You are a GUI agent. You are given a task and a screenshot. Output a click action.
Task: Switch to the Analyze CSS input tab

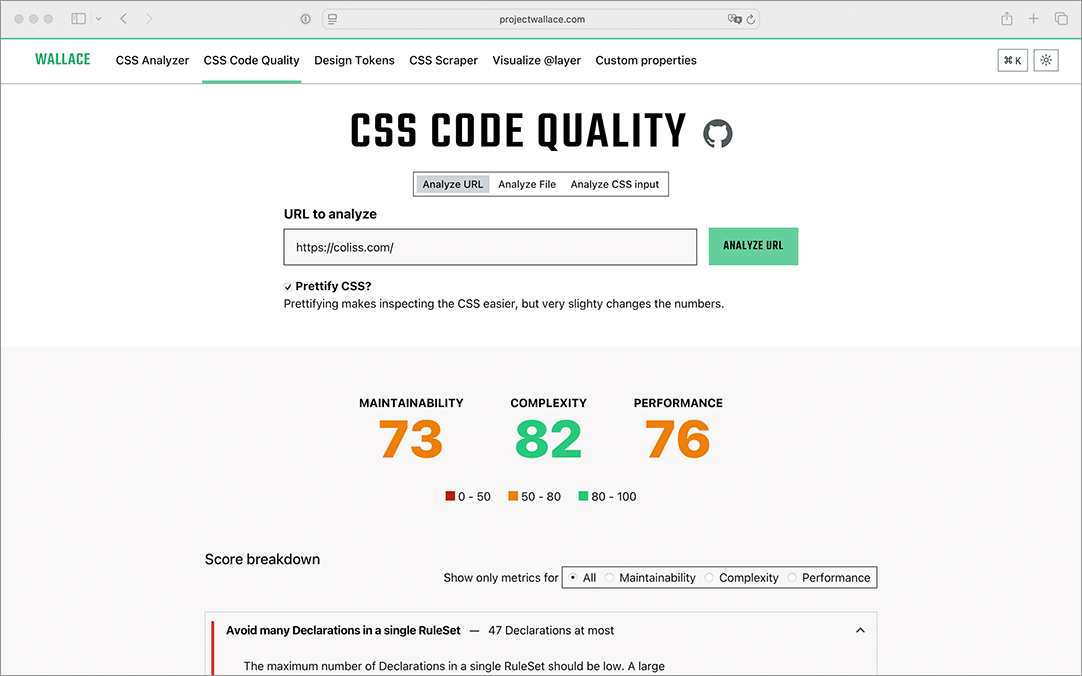pos(615,184)
